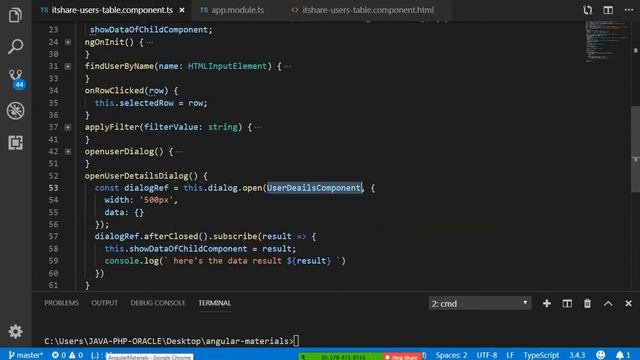The image size is (640, 360).
Task: Click into the terminal command prompt
Action: click(171, 341)
